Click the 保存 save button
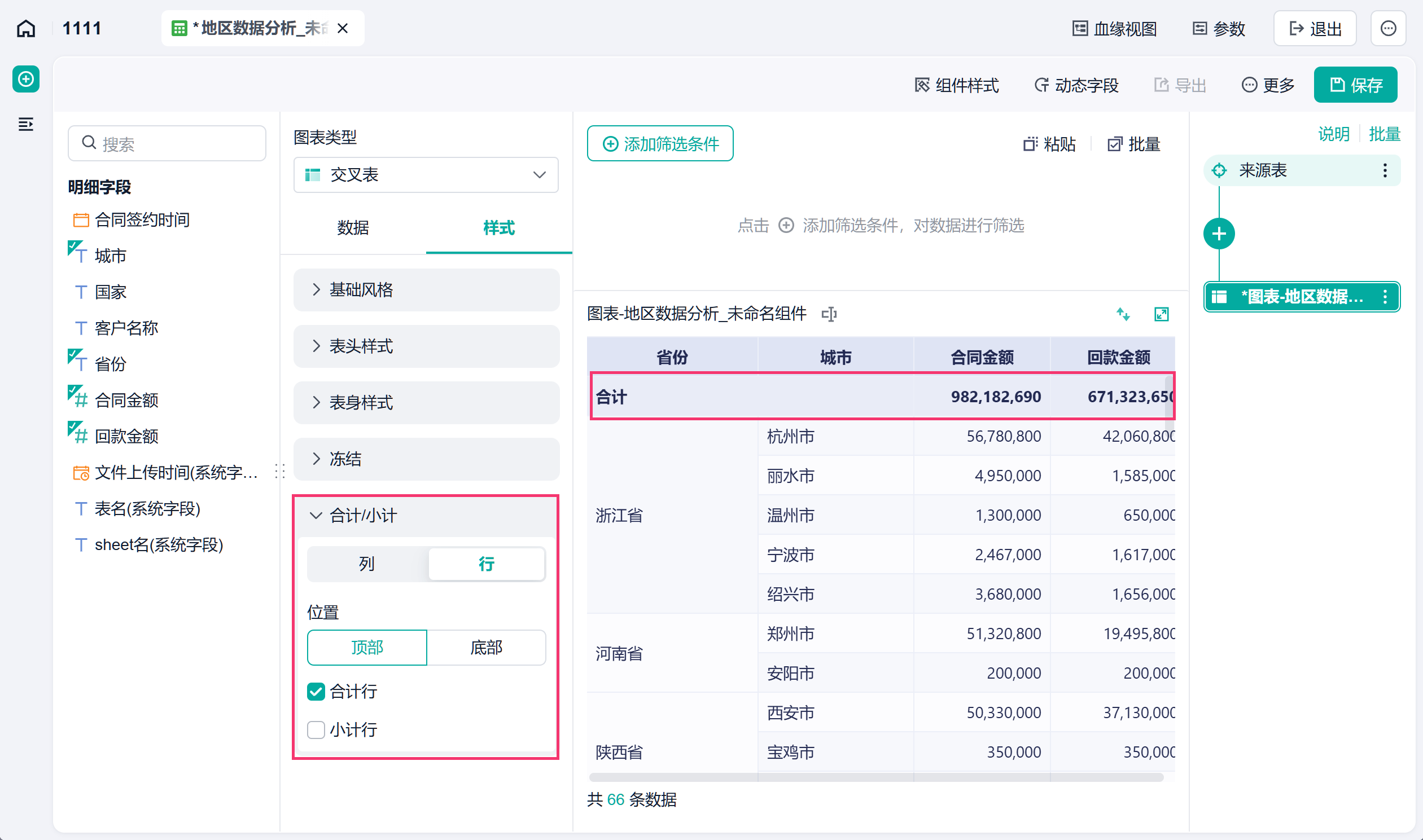This screenshot has height=840, width=1423. (x=1356, y=85)
